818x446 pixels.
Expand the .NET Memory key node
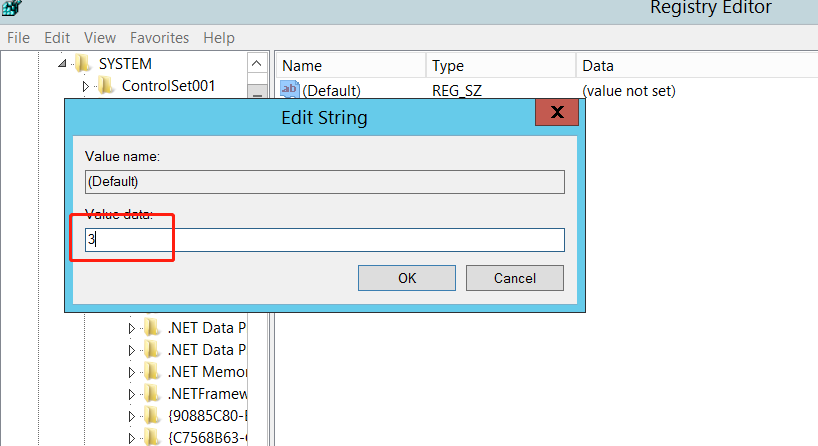coord(131,372)
